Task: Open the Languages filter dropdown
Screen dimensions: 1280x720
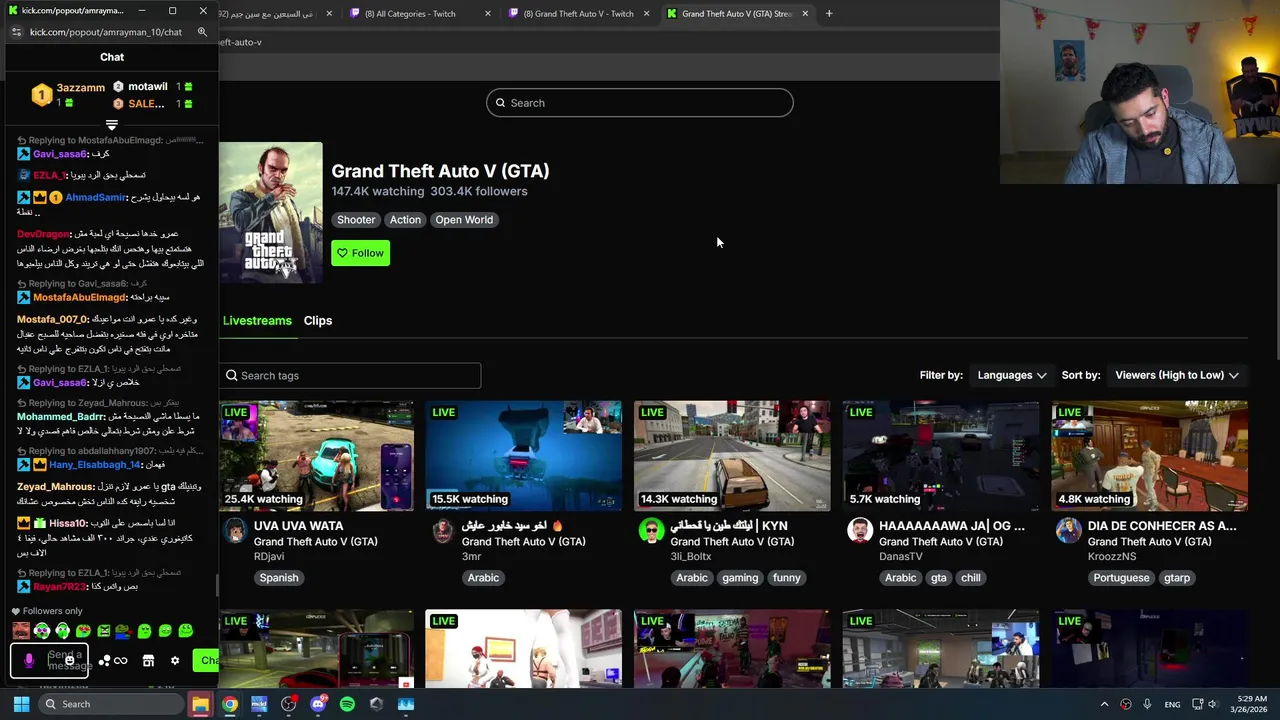Action: pyautogui.click(x=1012, y=375)
